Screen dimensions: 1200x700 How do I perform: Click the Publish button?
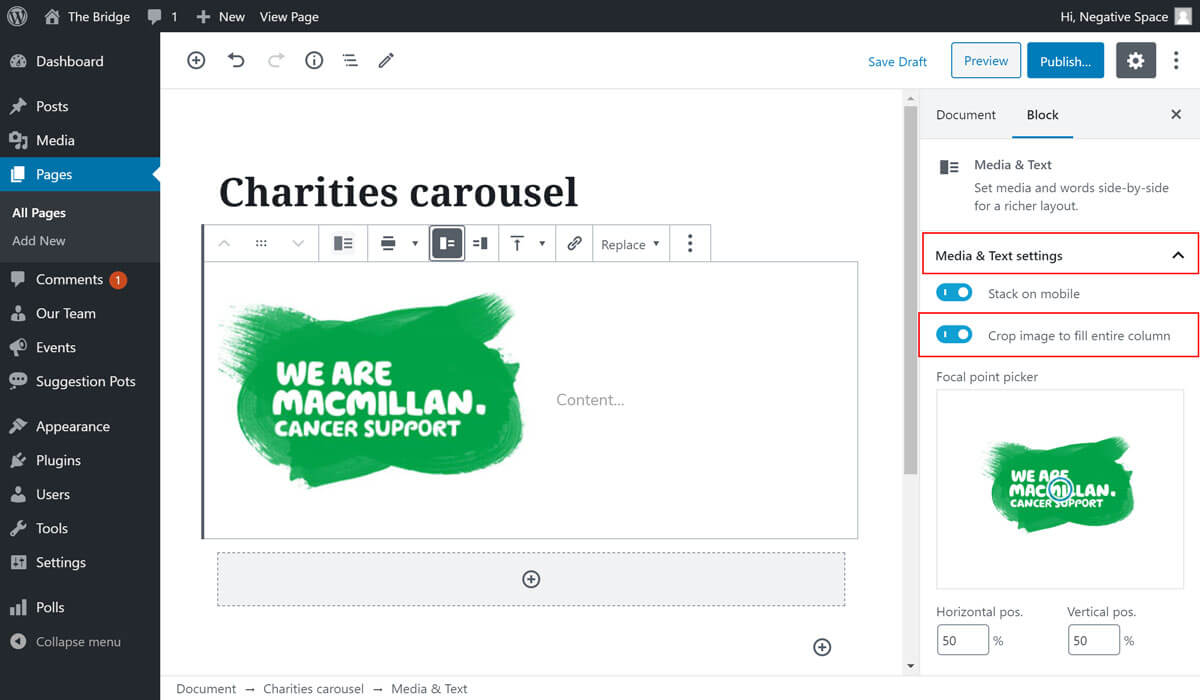(x=1065, y=61)
